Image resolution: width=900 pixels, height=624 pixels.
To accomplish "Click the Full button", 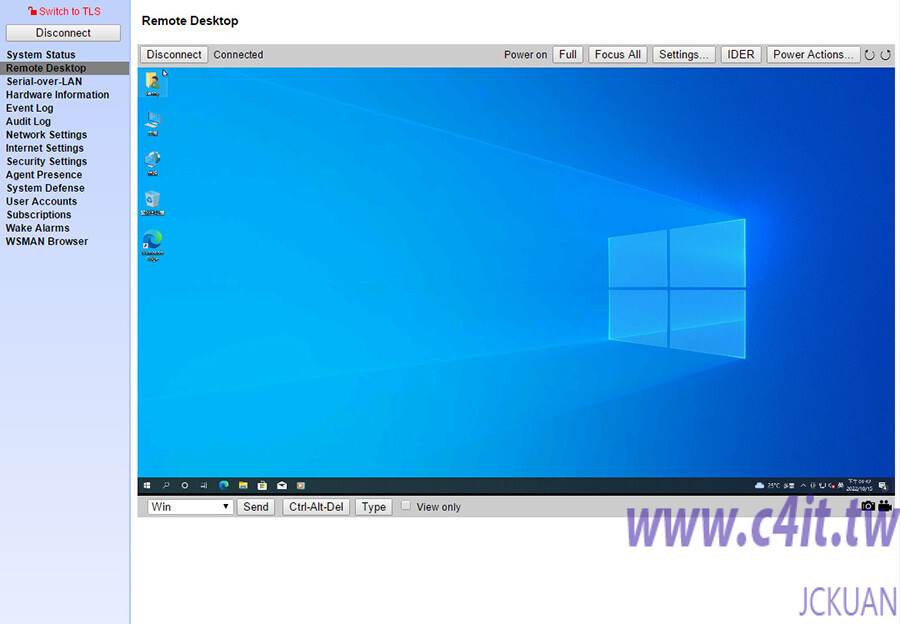I will (568, 55).
